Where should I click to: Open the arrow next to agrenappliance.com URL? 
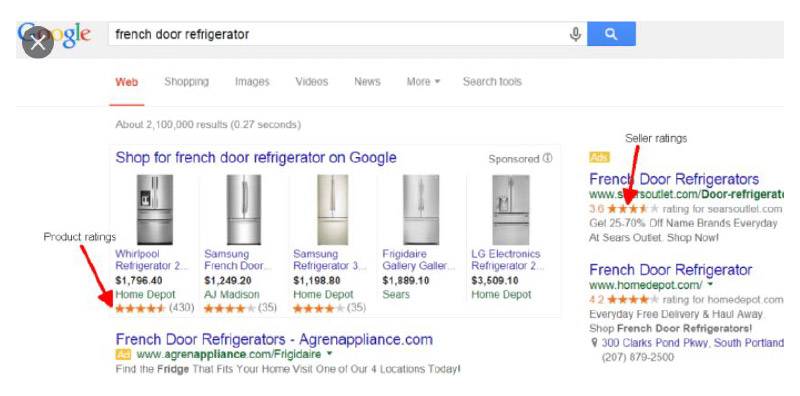pos(329,354)
